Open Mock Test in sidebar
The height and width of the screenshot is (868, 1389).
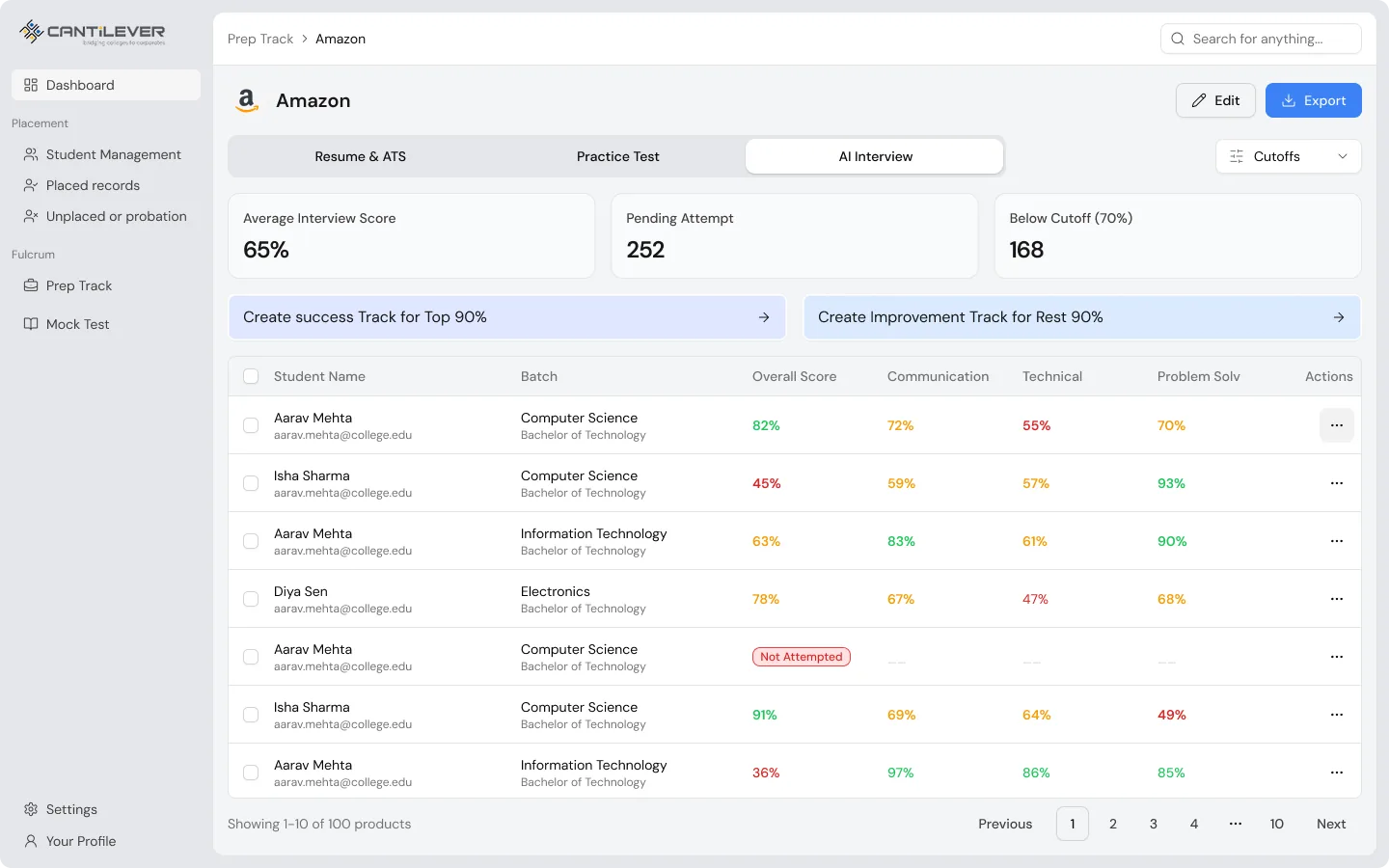(106, 324)
